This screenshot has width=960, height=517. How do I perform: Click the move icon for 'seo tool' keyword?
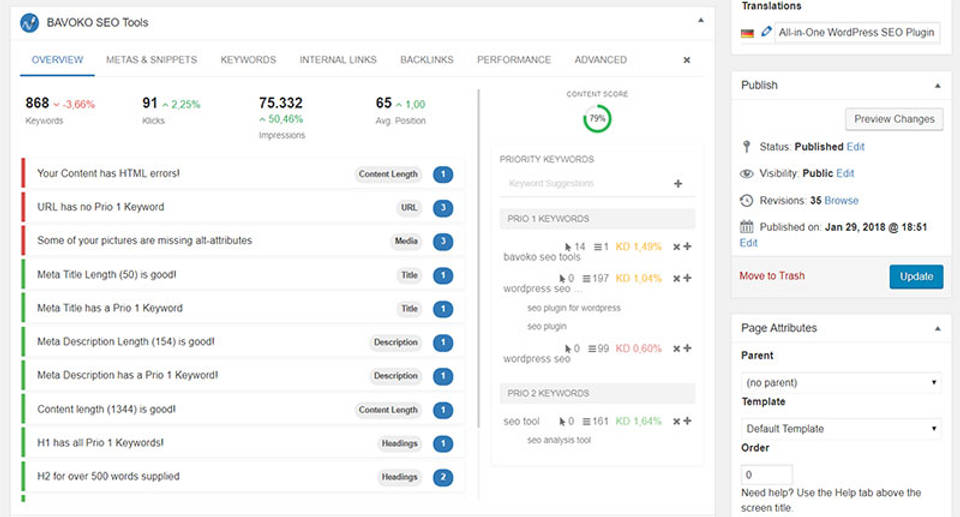pyautogui.click(x=687, y=422)
